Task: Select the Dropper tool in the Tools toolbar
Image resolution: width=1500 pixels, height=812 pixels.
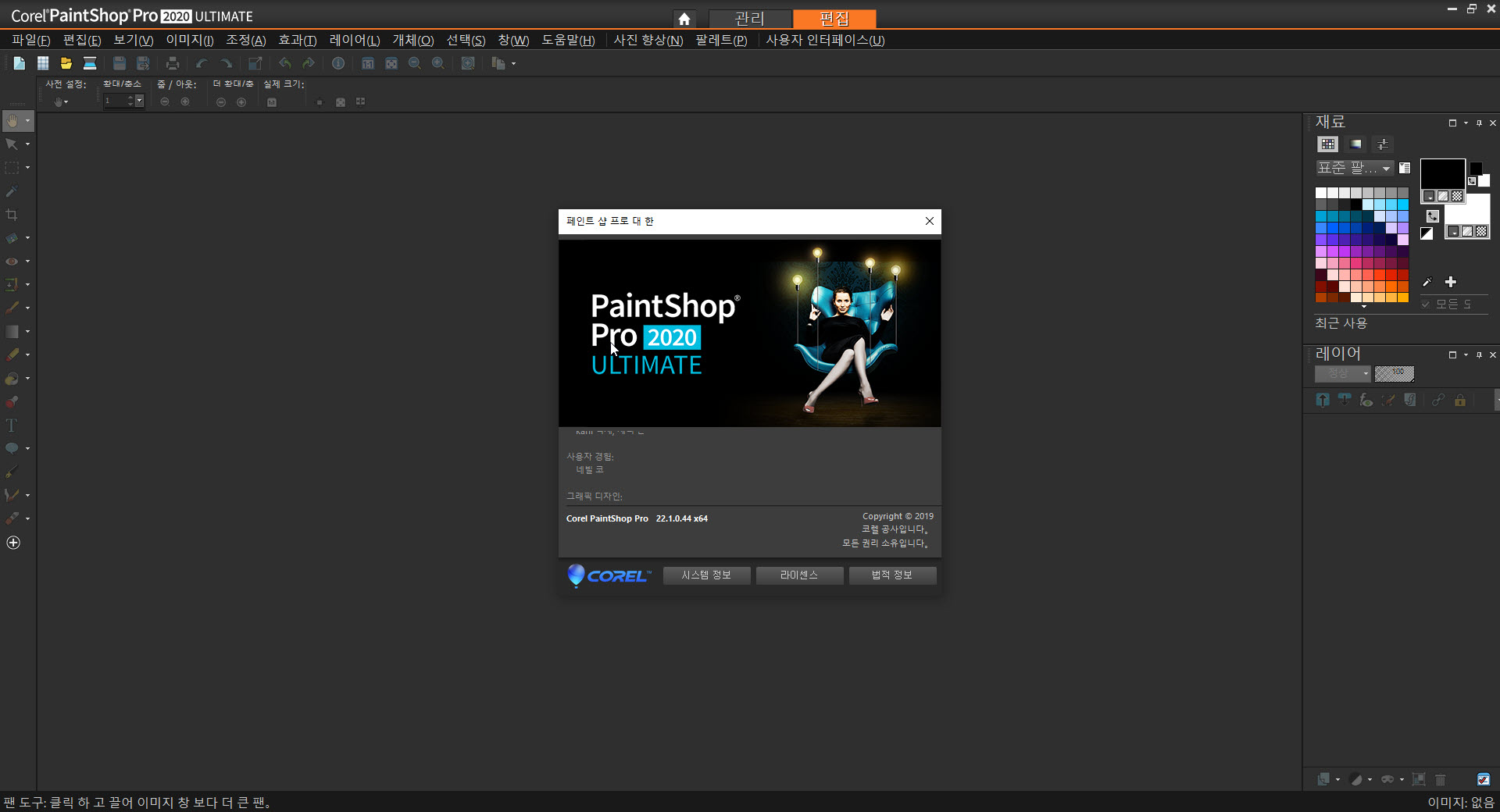Action: [x=12, y=191]
